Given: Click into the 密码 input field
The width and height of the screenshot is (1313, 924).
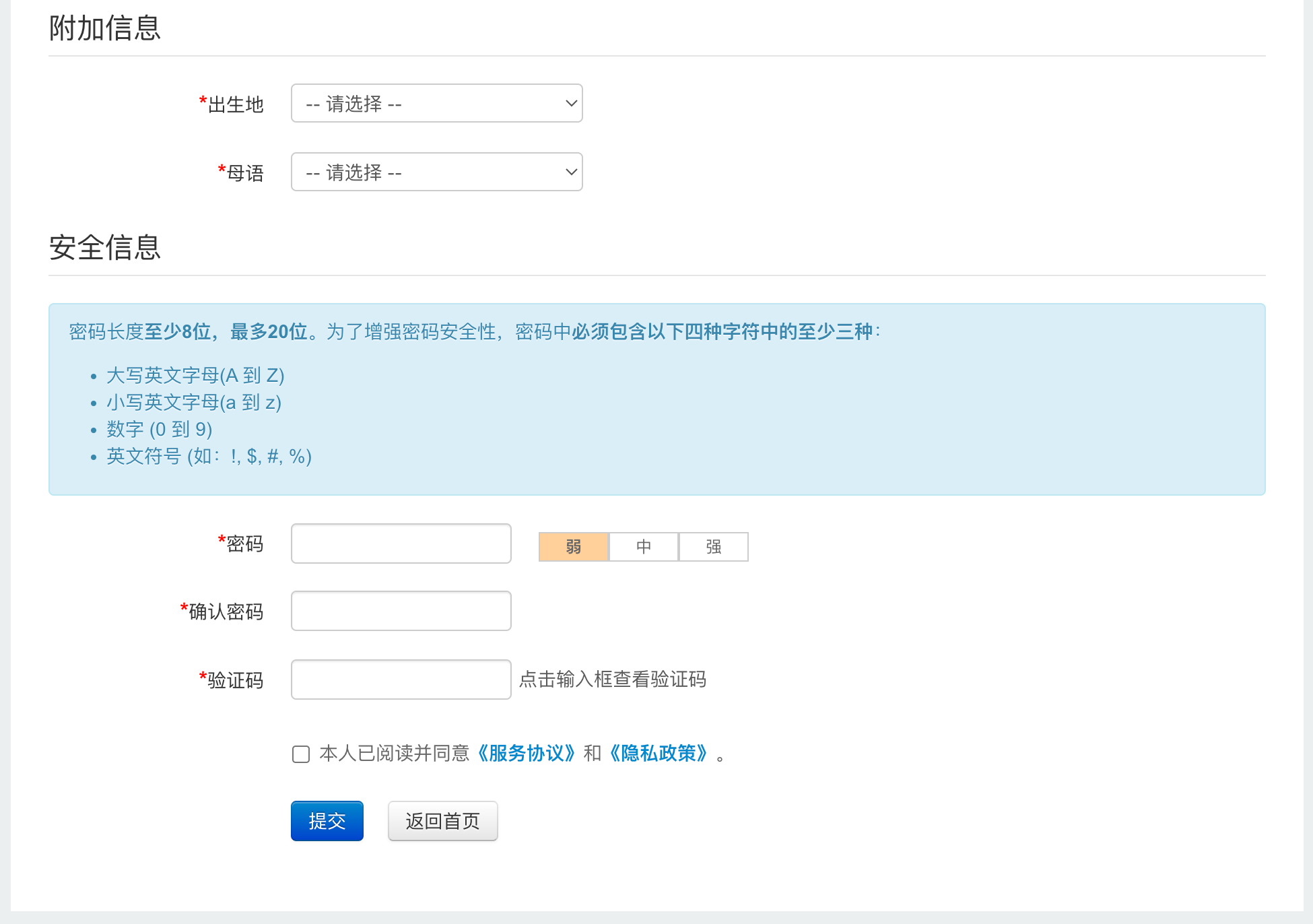Looking at the screenshot, I should [x=401, y=543].
